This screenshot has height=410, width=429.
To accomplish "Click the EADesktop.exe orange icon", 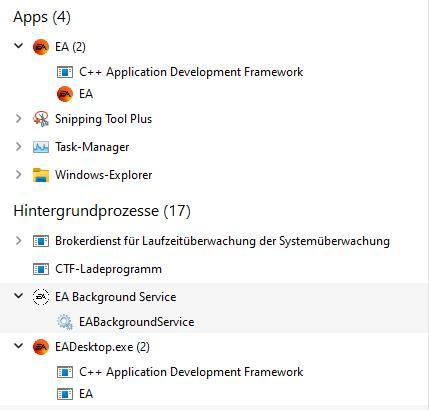I will (x=41, y=347).
